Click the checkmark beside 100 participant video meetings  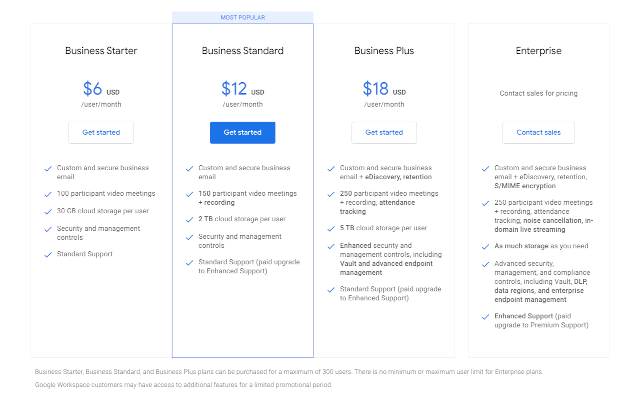click(49, 192)
